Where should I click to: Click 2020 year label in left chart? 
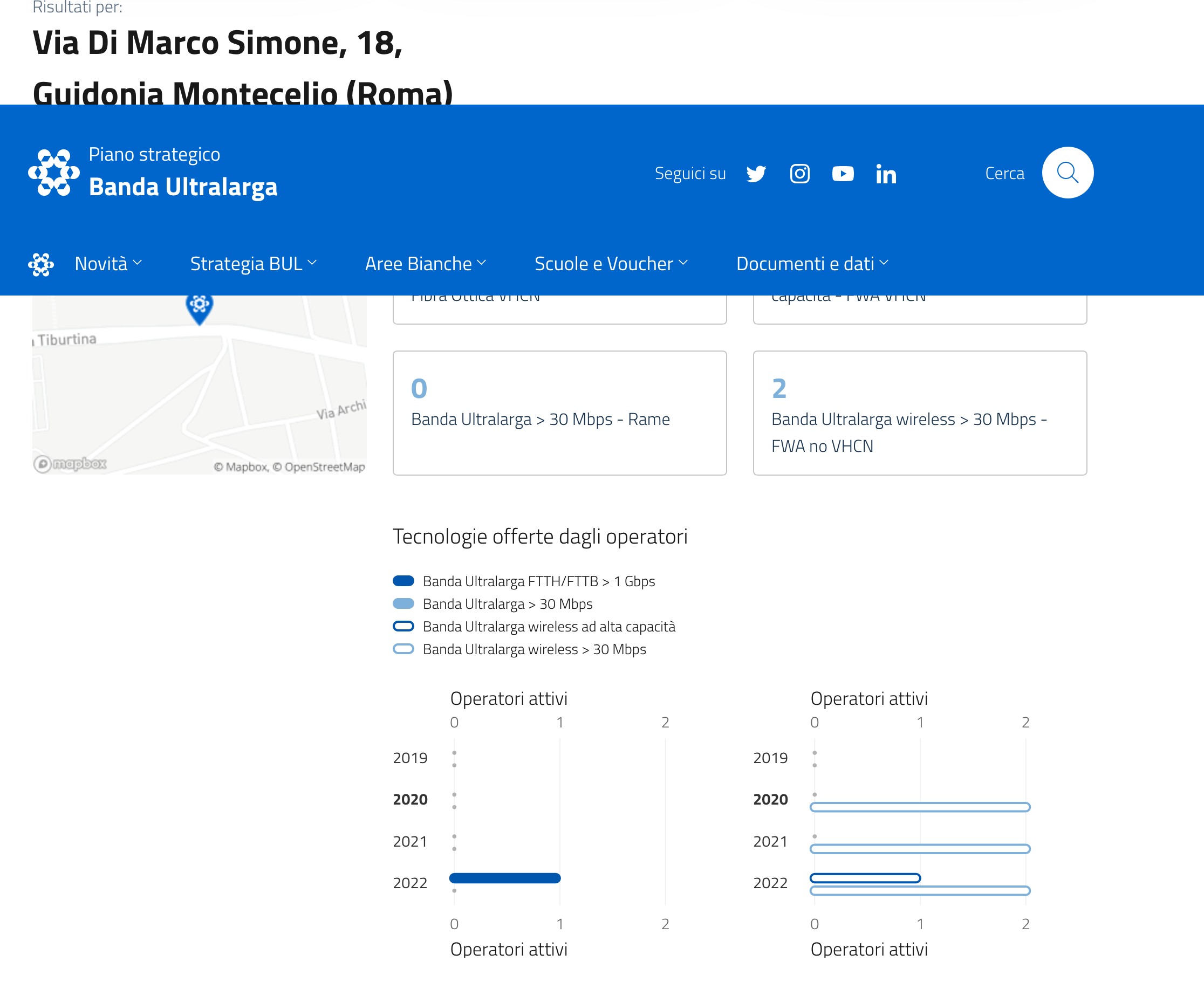[411, 800]
